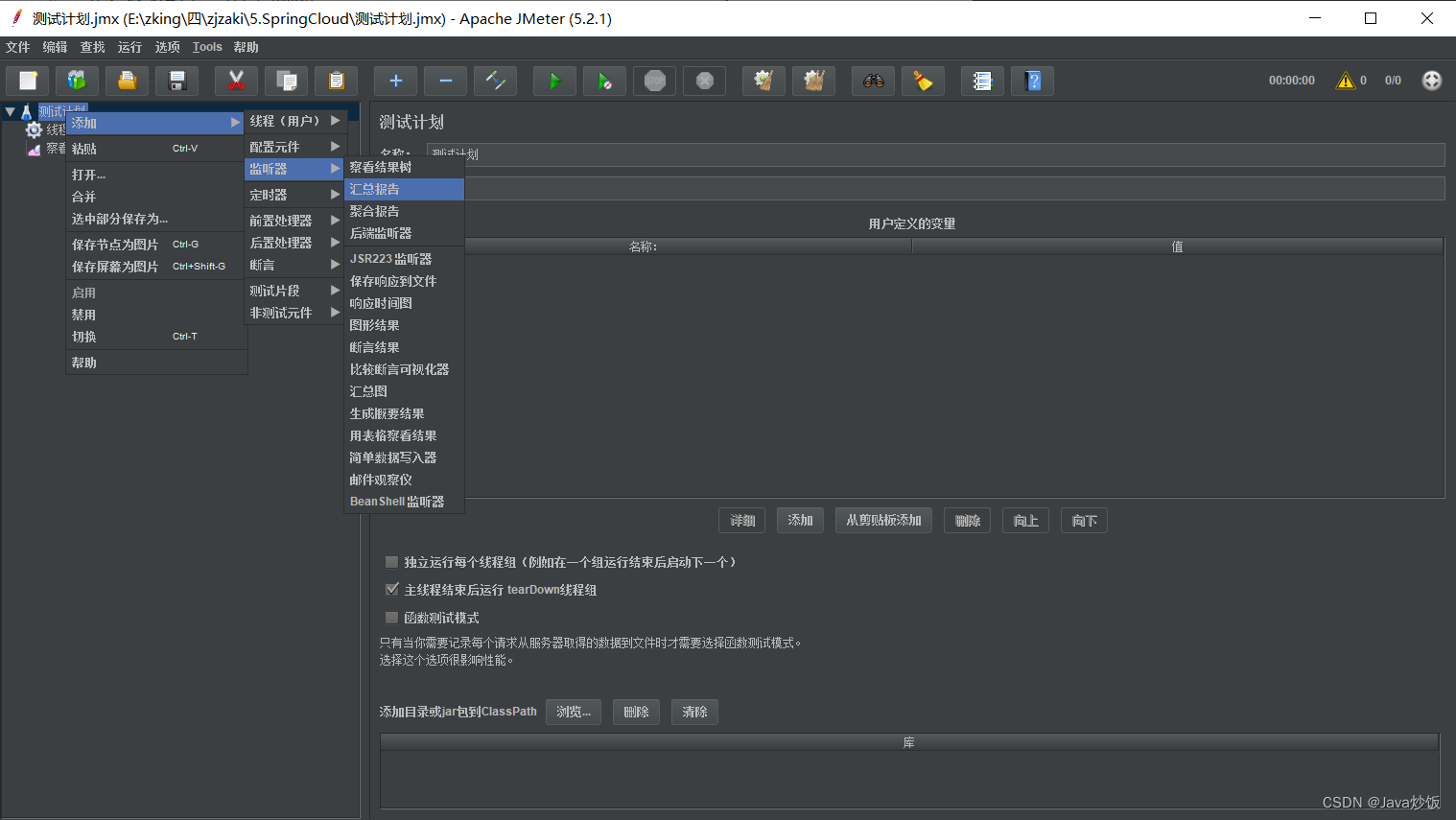The width and height of the screenshot is (1456, 820).
Task: Click the Paste clipboard icon
Action: [x=336, y=82]
